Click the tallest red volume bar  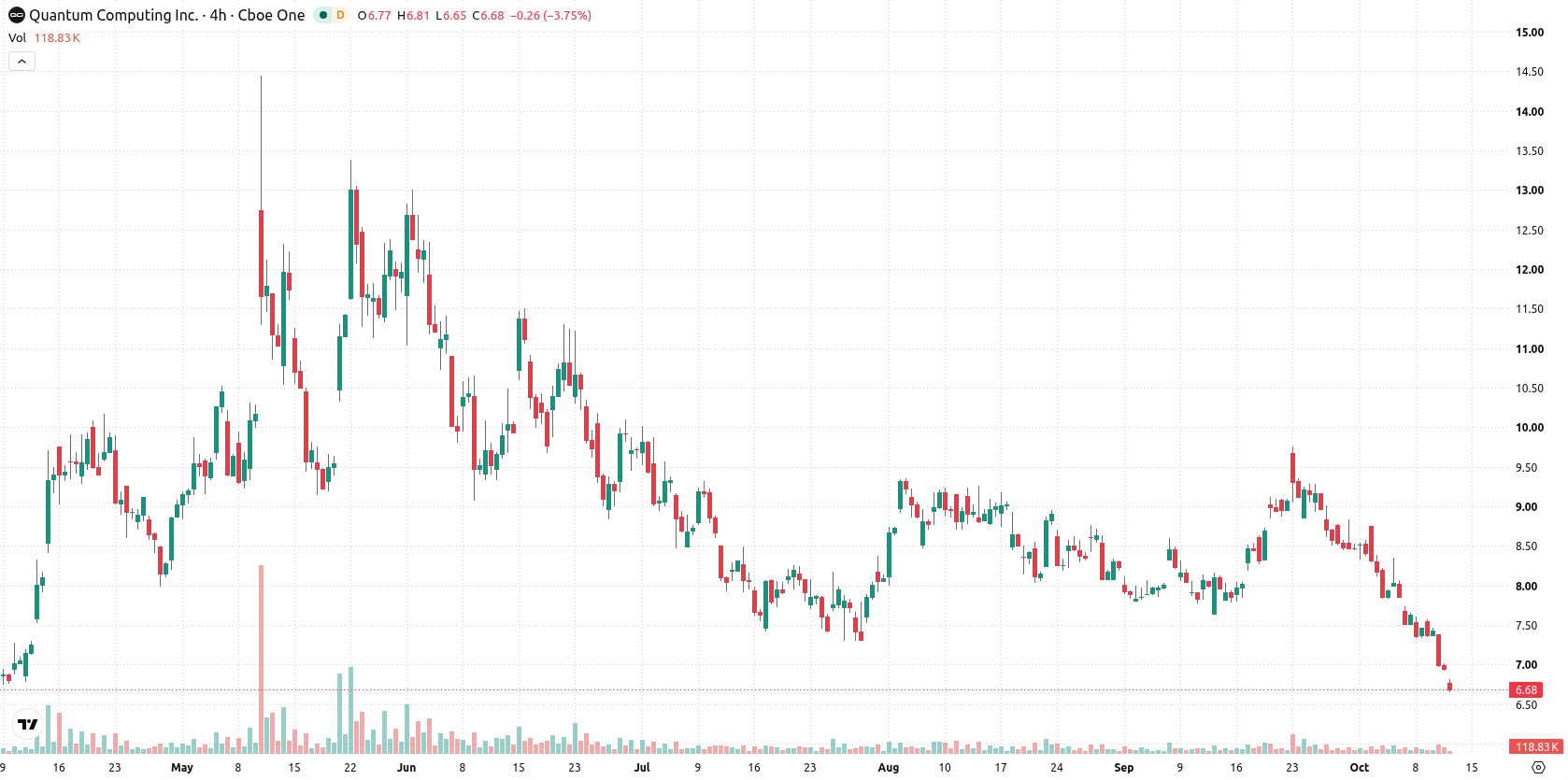pos(262,659)
